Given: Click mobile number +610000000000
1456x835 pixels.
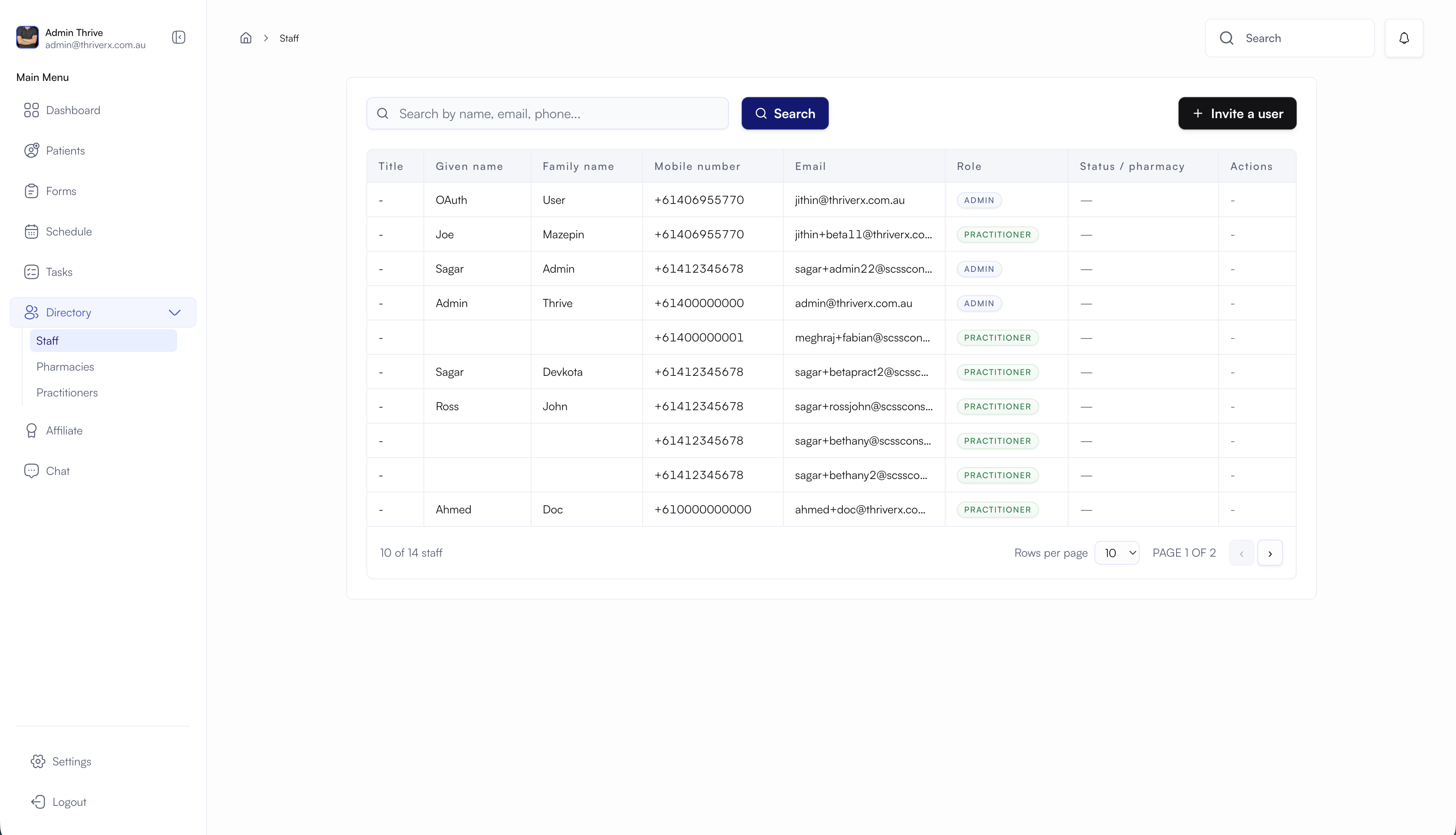Looking at the screenshot, I should click(702, 510).
